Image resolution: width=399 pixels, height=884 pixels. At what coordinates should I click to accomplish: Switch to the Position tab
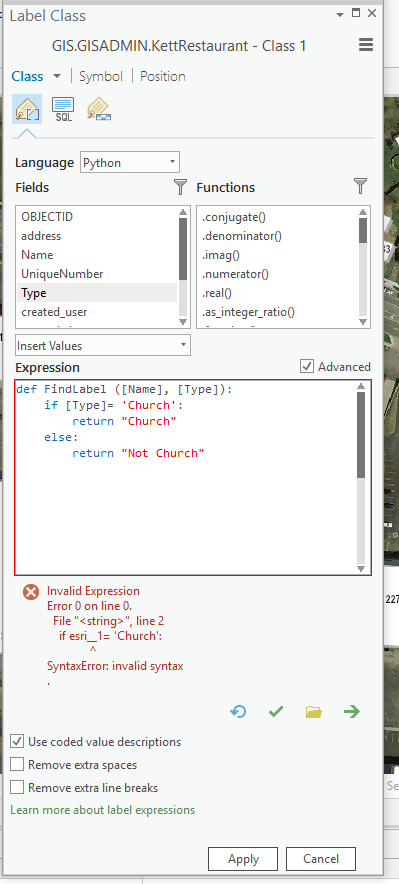(x=163, y=76)
